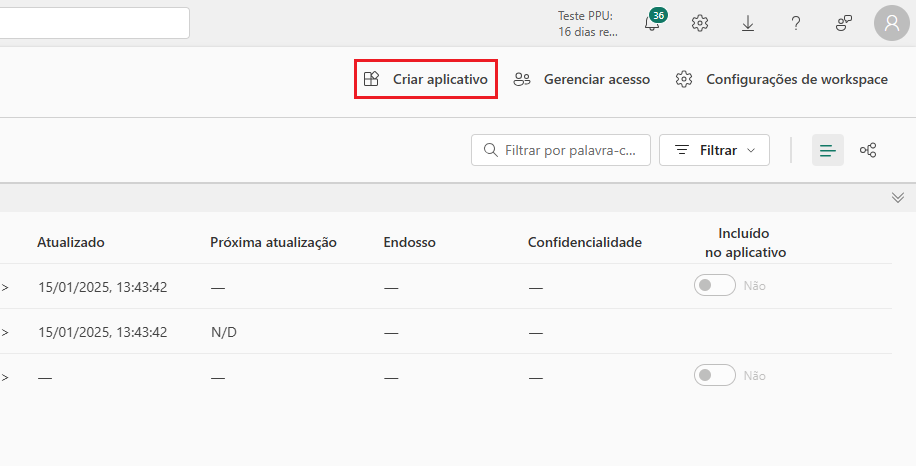The image size is (916, 466).
Task: Toggle Incluído no aplicativo on last row
Action: pos(714,375)
